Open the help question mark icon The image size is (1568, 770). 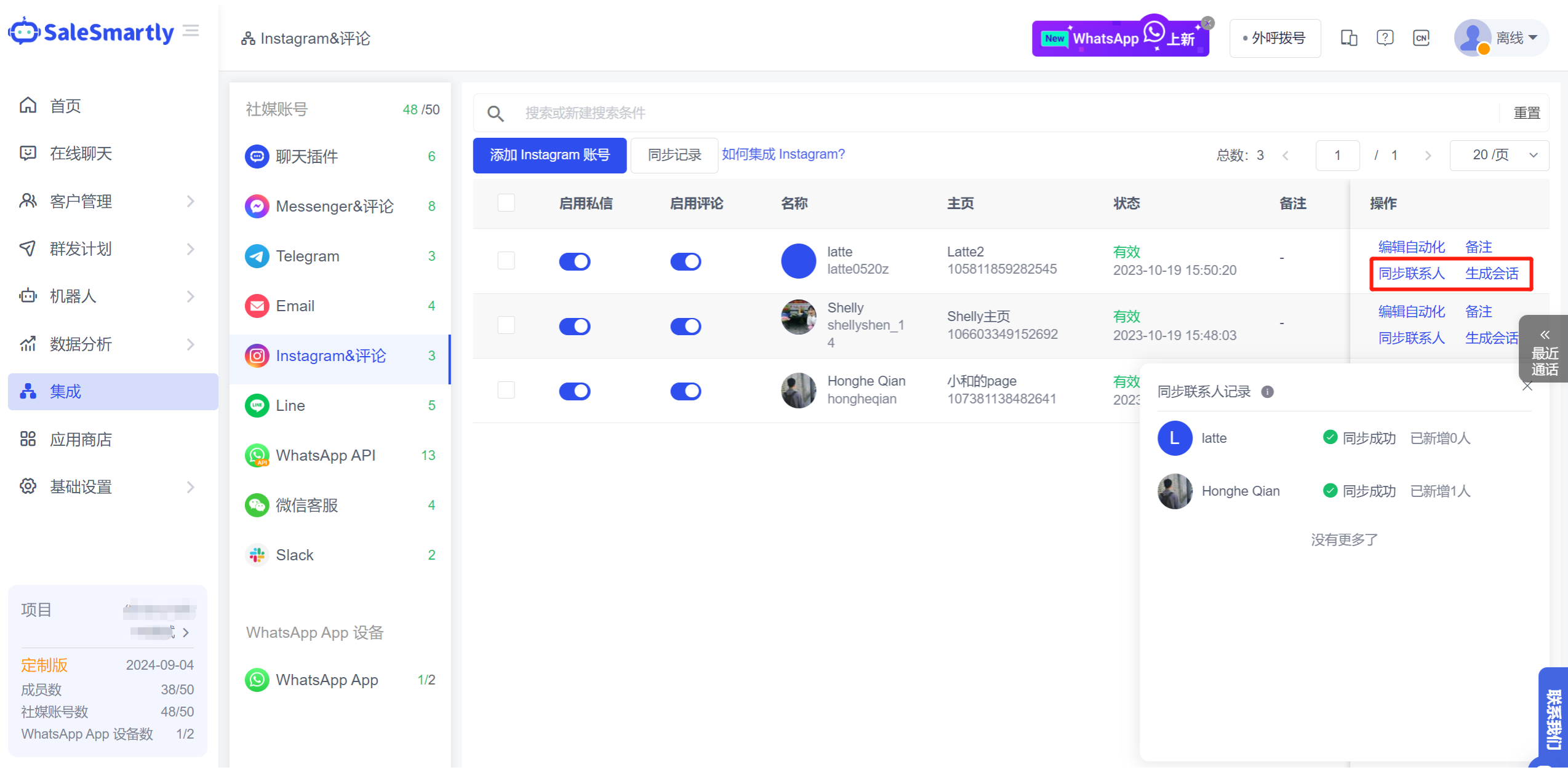pos(1385,38)
